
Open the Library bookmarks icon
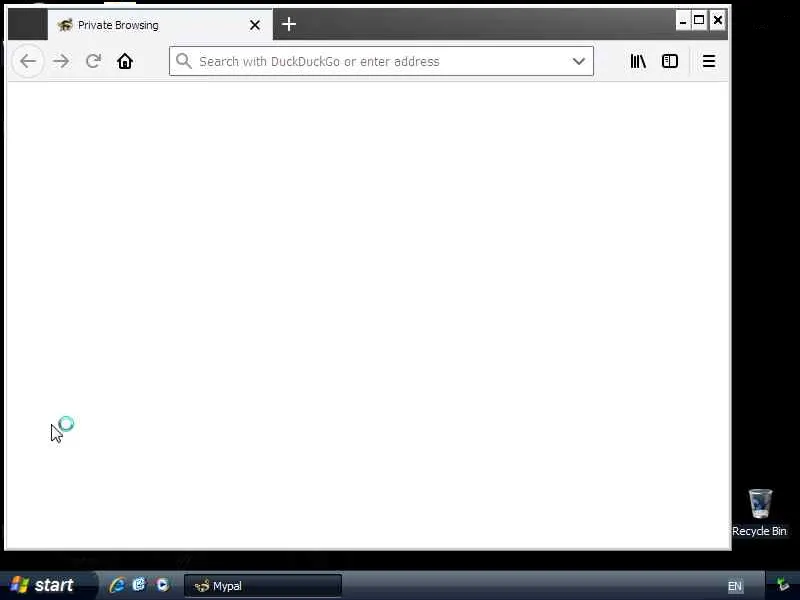point(638,61)
